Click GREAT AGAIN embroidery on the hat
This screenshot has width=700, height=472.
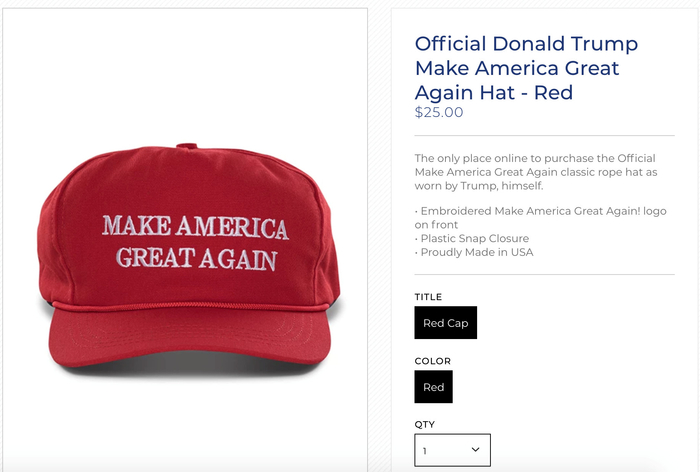tap(197, 258)
